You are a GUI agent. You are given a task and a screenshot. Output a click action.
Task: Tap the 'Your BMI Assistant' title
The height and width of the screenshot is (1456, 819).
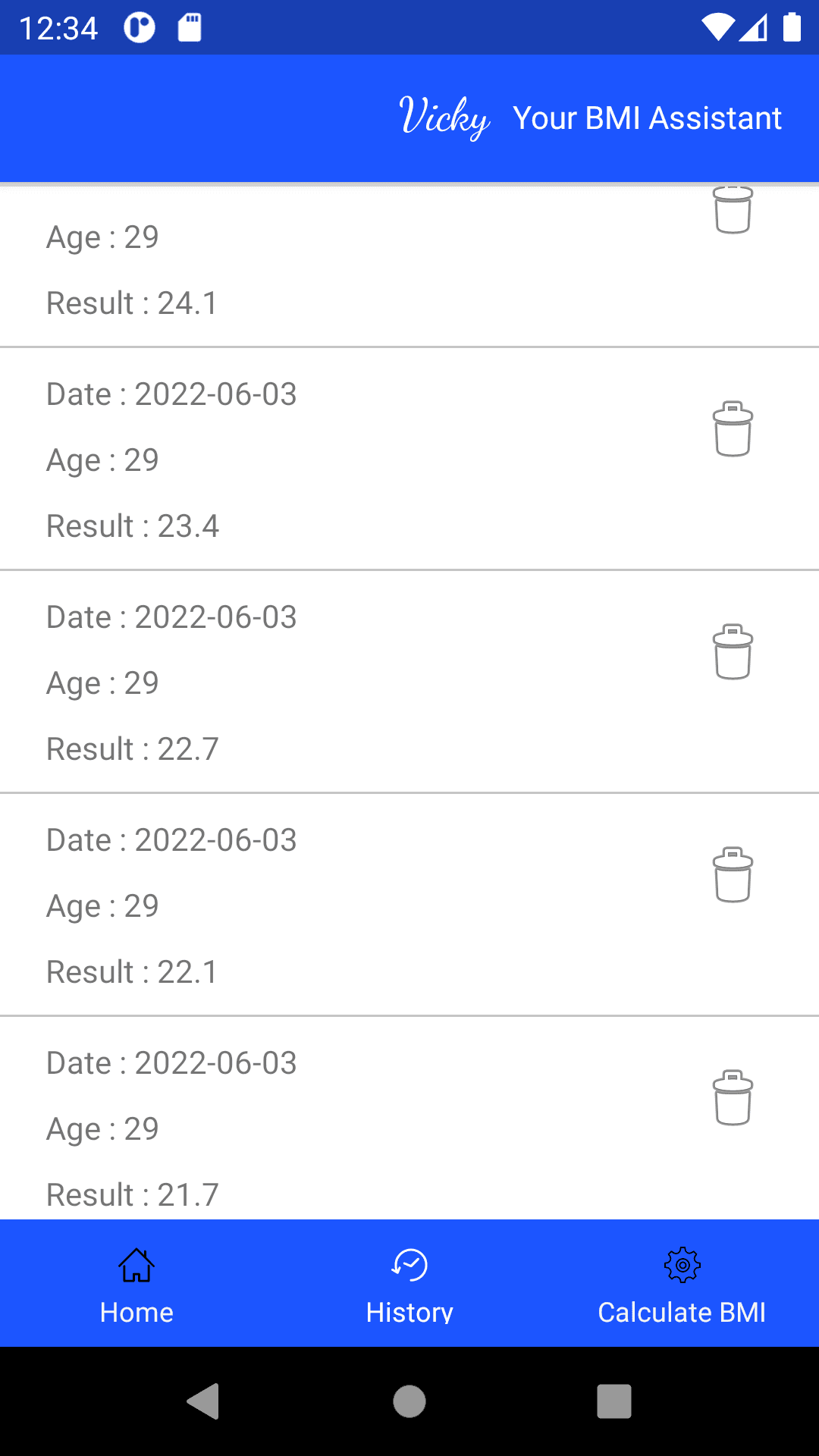coord(647,118)
